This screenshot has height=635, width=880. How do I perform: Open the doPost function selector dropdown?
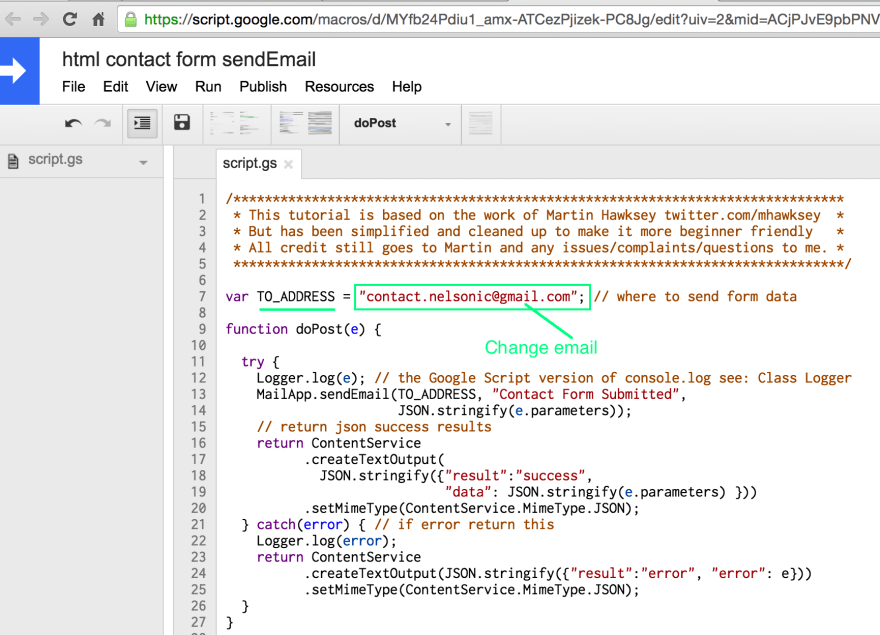pos(402,123)
